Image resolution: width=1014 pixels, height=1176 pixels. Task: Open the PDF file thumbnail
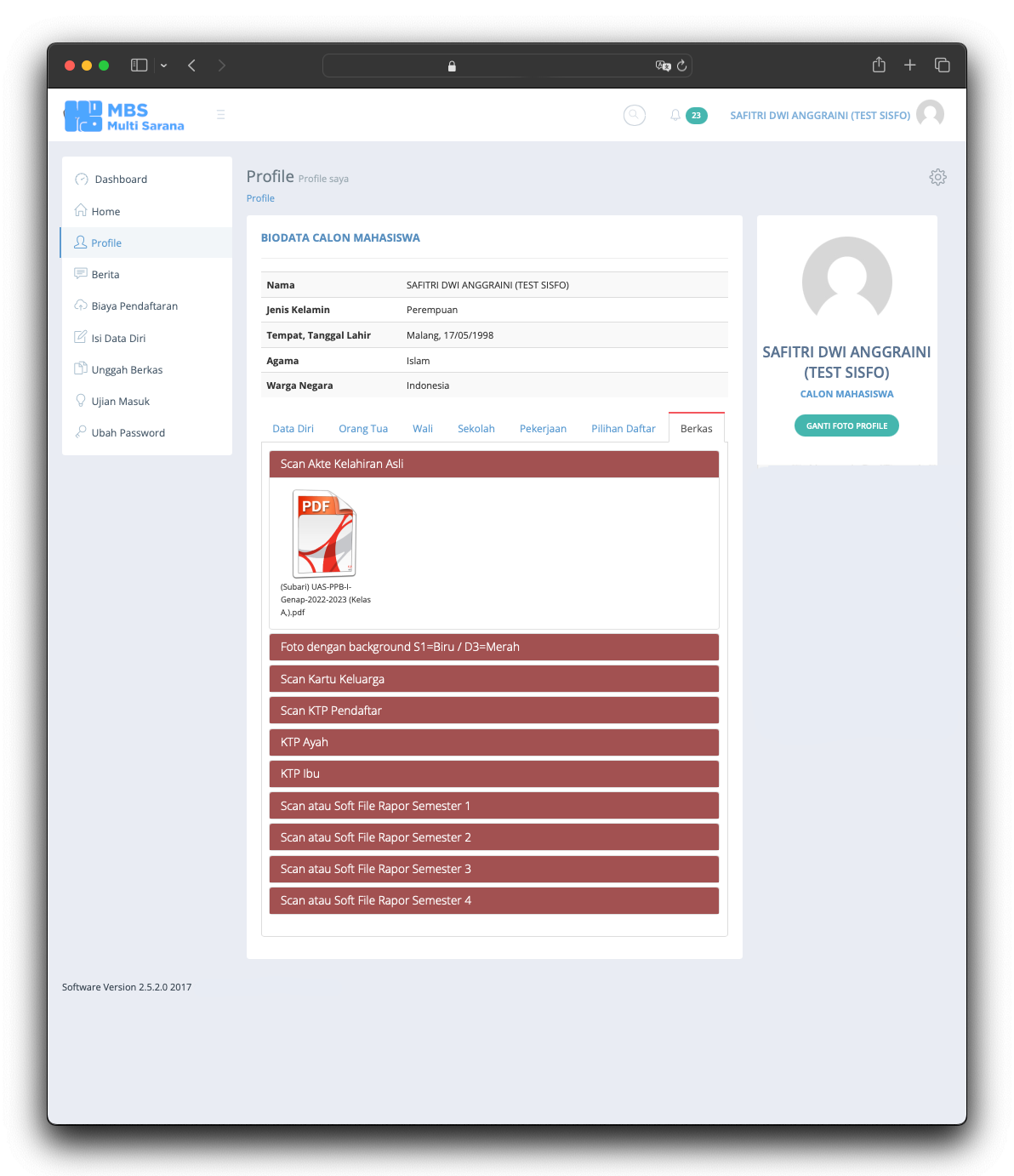324,534
